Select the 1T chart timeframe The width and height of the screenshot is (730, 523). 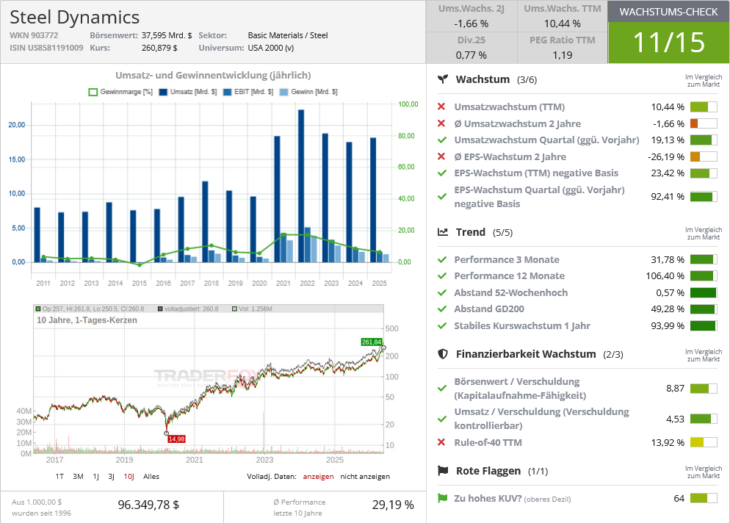[60, 476]
